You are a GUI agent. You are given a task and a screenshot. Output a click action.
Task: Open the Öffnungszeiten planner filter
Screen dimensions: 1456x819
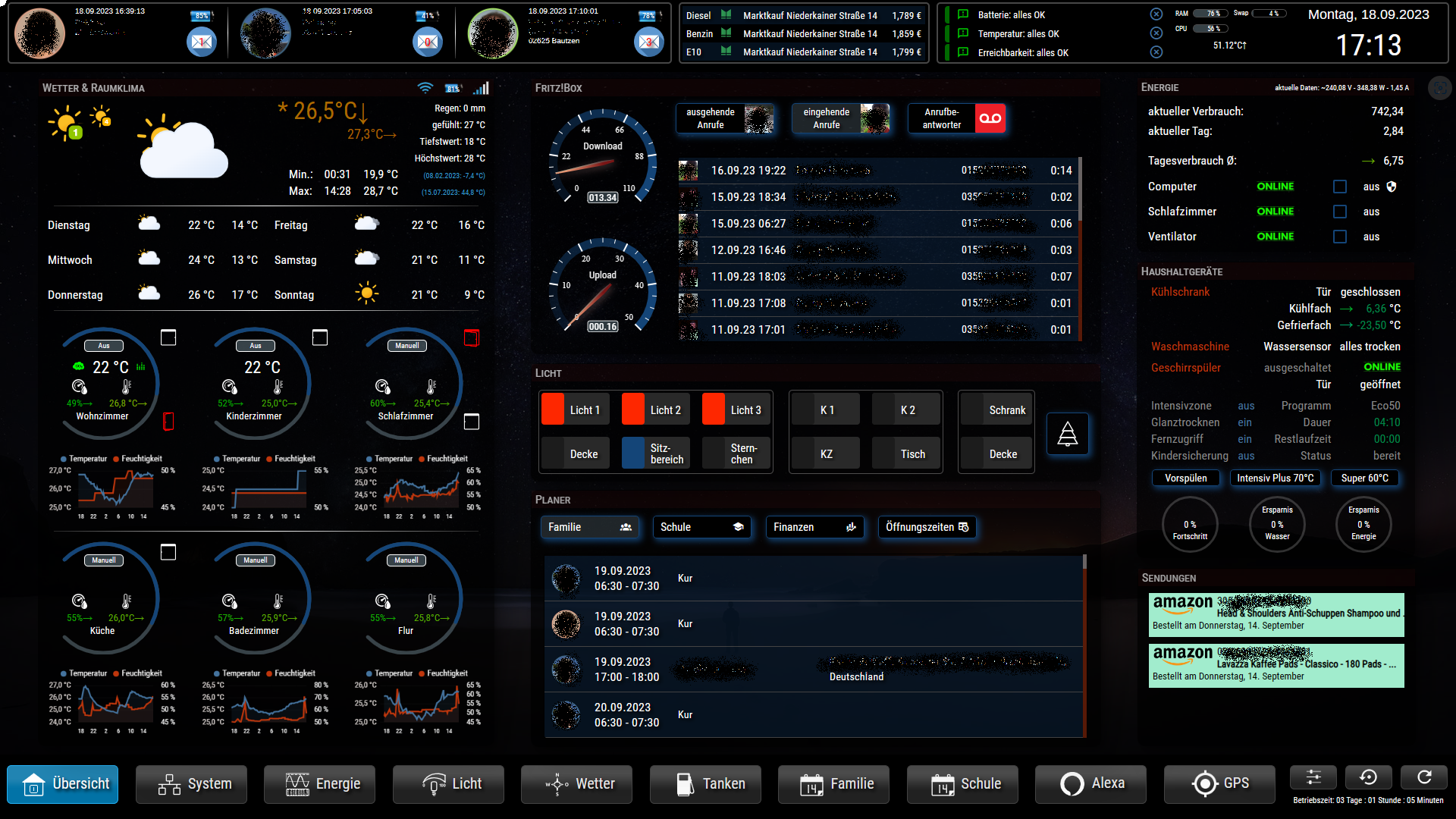[x=927, y=527]
